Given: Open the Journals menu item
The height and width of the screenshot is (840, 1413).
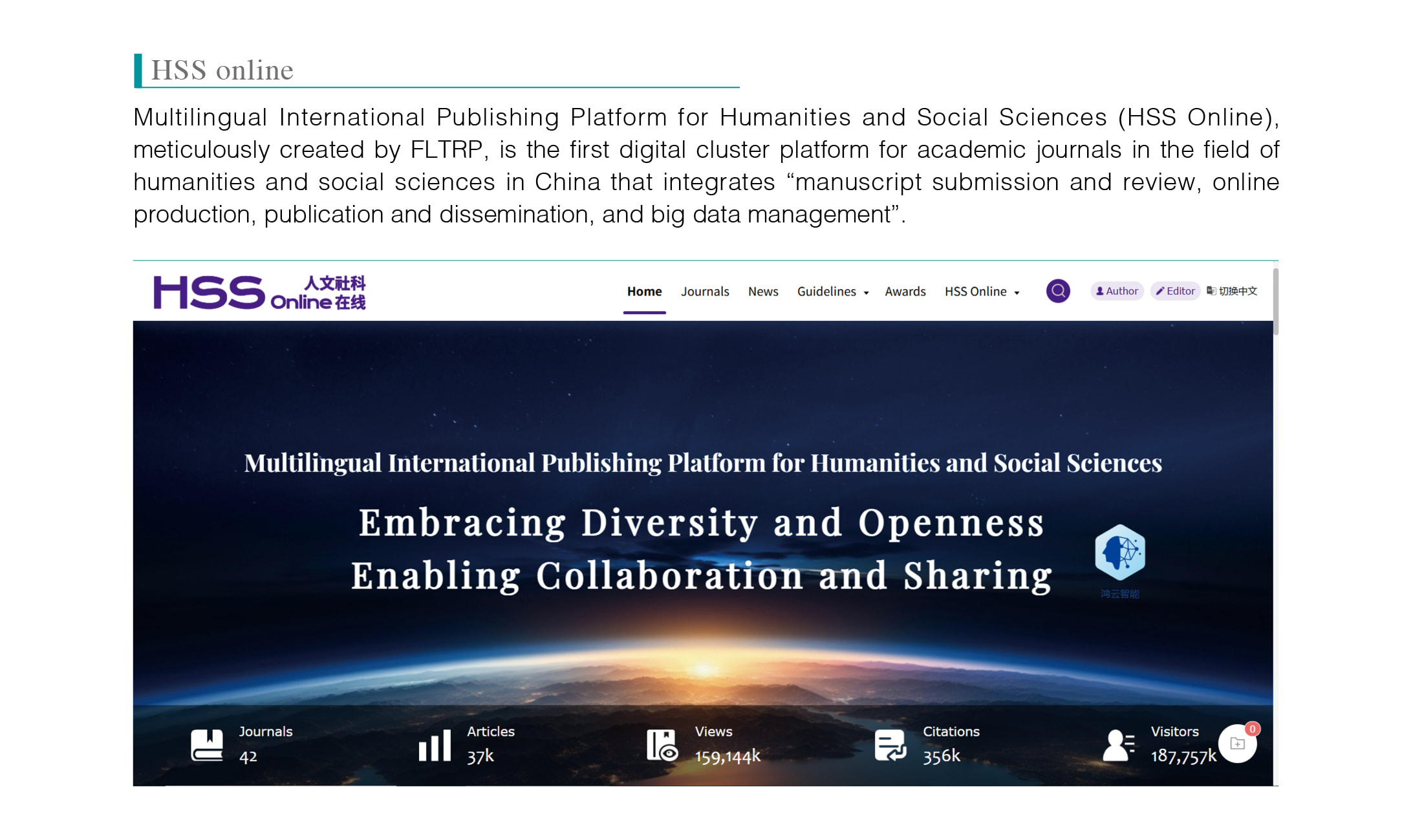Looking at the screenshot, I should [x=705, y=292].
